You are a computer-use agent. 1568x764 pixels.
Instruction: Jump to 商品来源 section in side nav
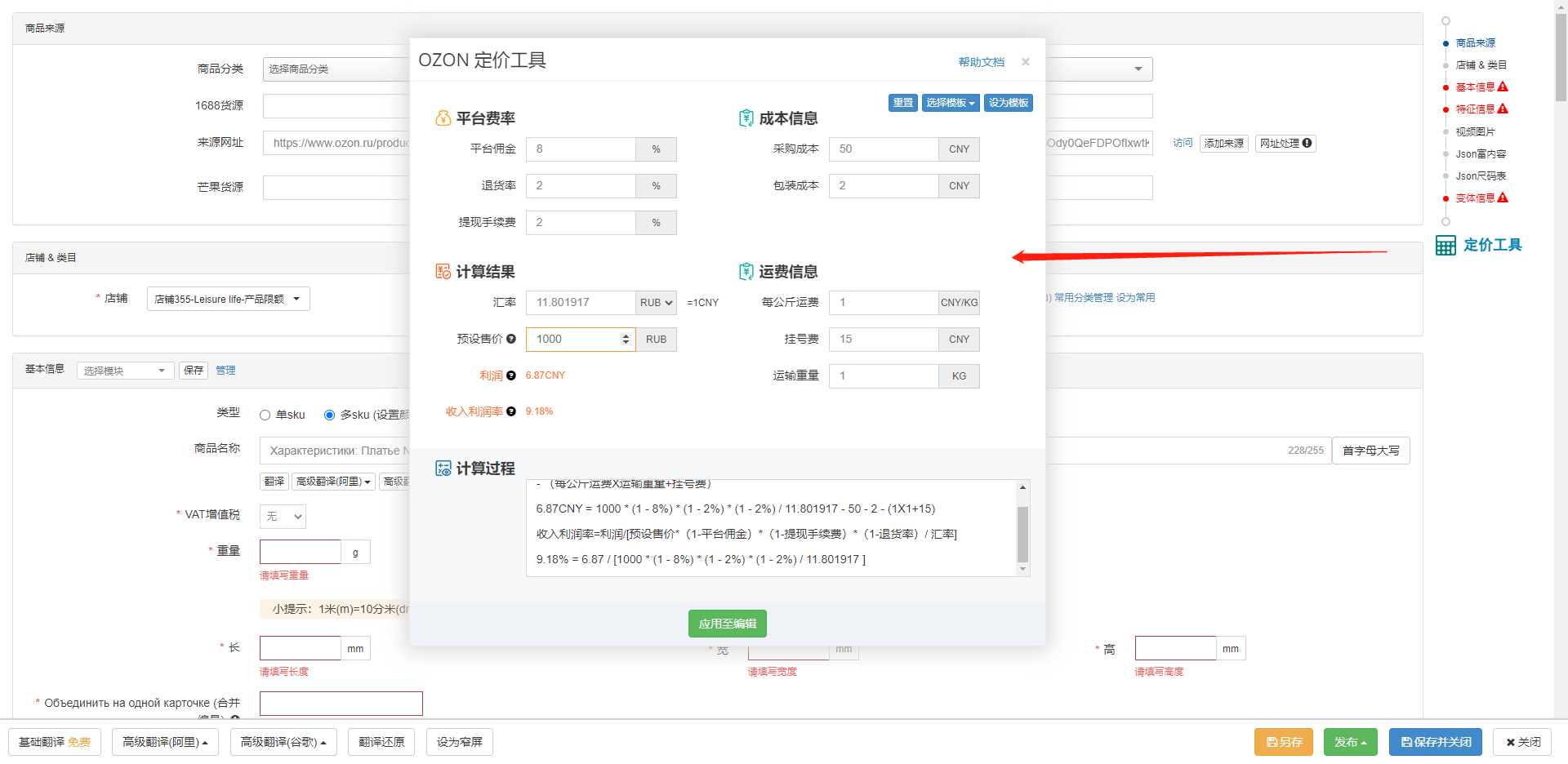[1476, 42]
